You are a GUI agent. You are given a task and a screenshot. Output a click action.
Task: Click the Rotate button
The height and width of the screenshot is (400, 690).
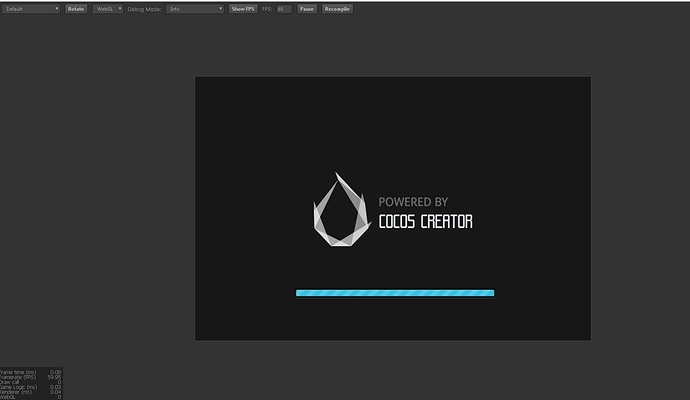(76, 9)
